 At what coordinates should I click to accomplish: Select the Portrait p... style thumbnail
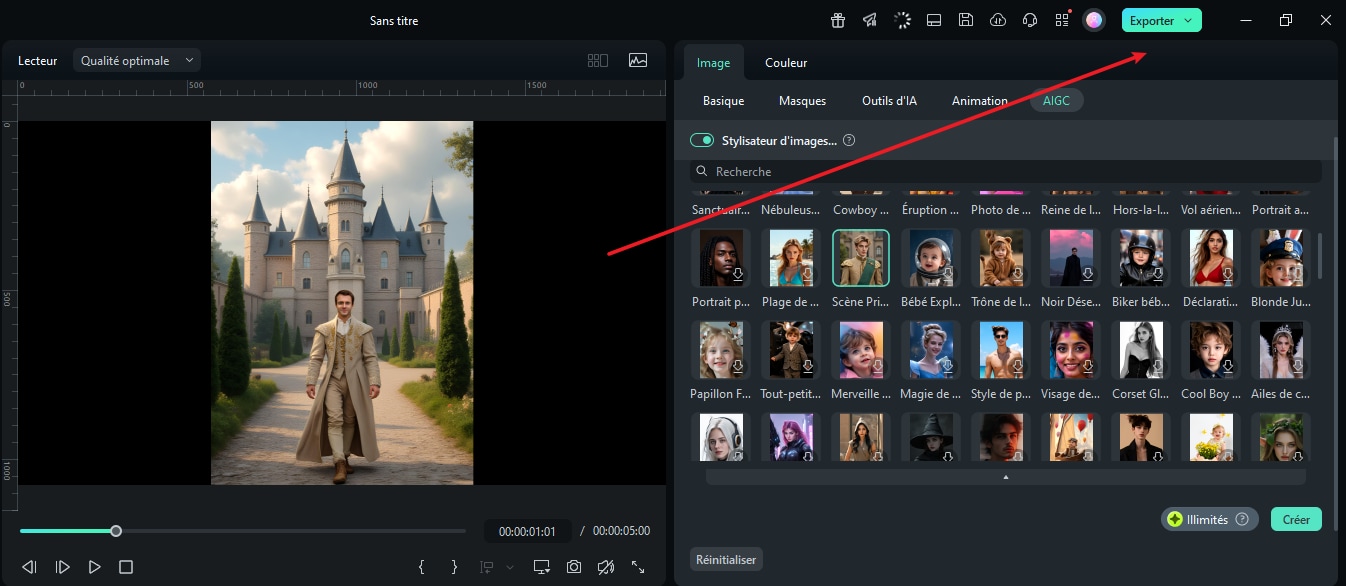click(721, 258)
